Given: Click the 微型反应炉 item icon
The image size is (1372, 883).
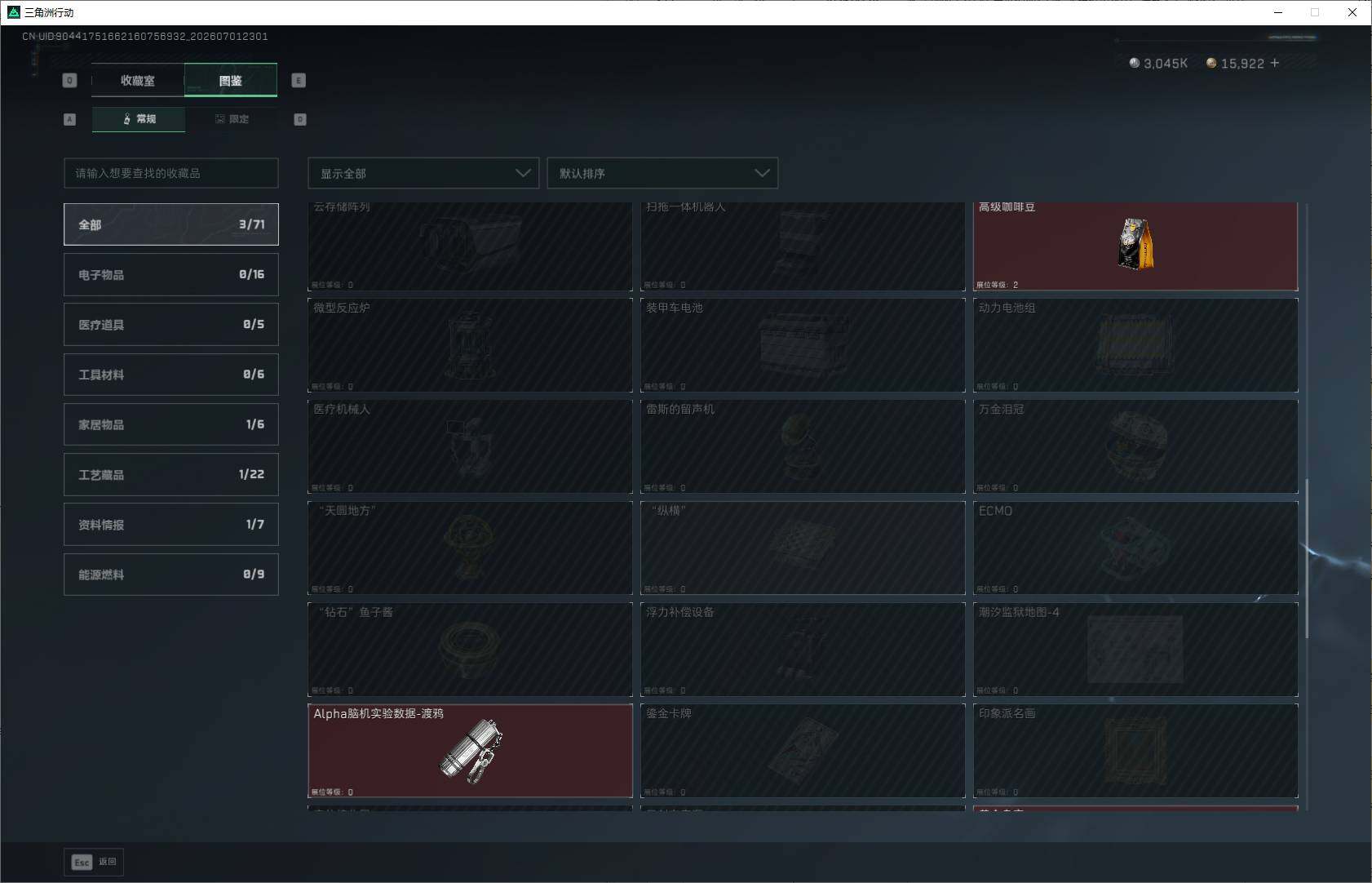Looking at the screenshot, I should 470,346.
